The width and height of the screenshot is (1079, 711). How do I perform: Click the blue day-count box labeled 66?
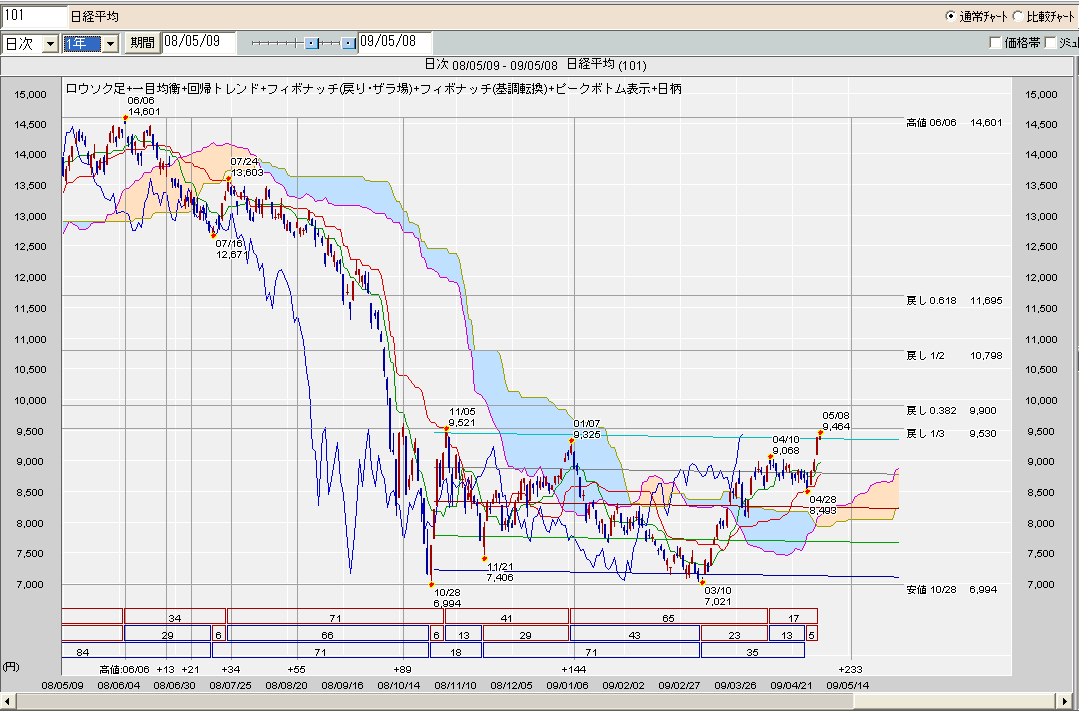[x=328, y=633]
